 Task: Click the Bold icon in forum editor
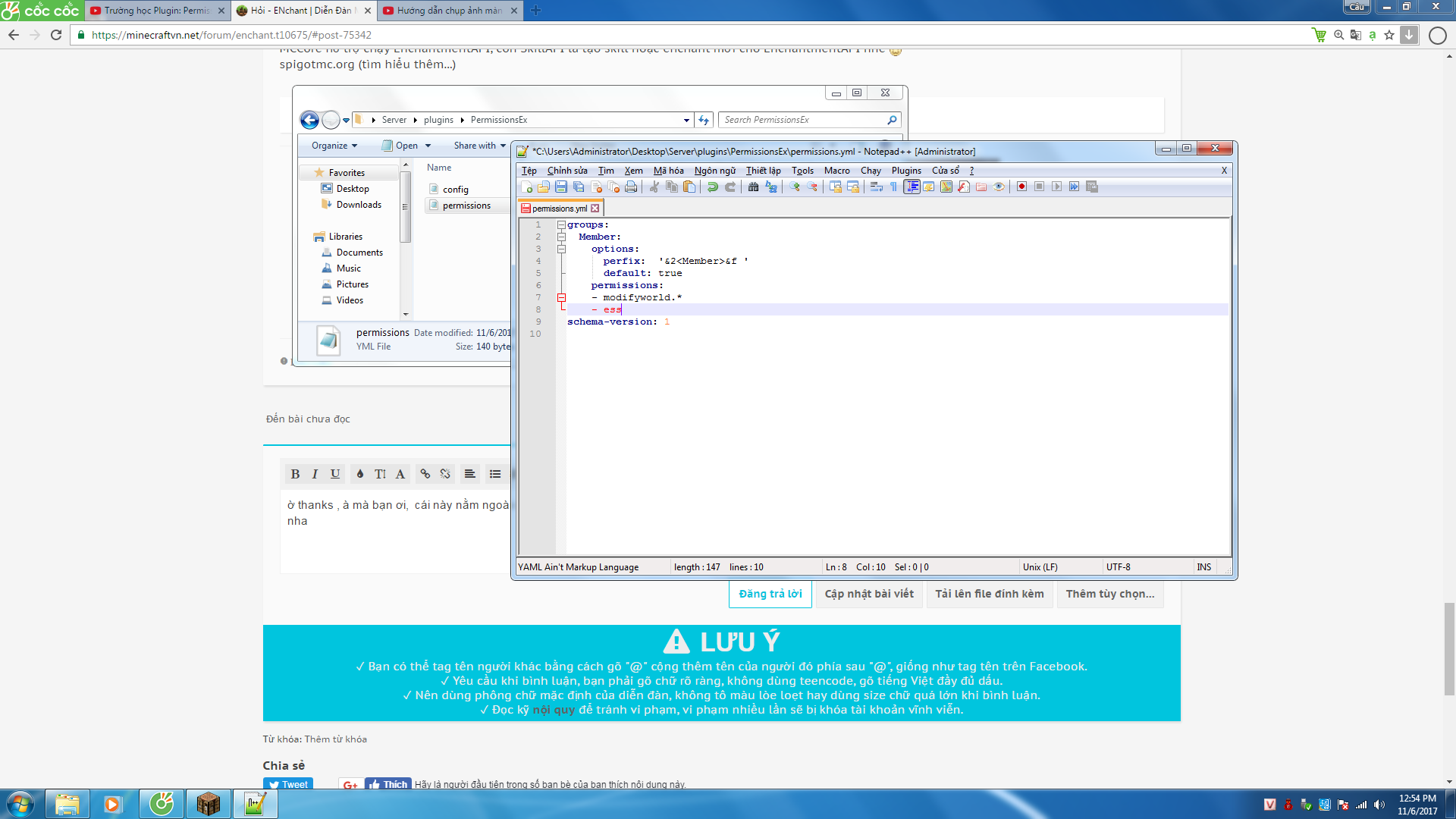click(x=295, y=474)
